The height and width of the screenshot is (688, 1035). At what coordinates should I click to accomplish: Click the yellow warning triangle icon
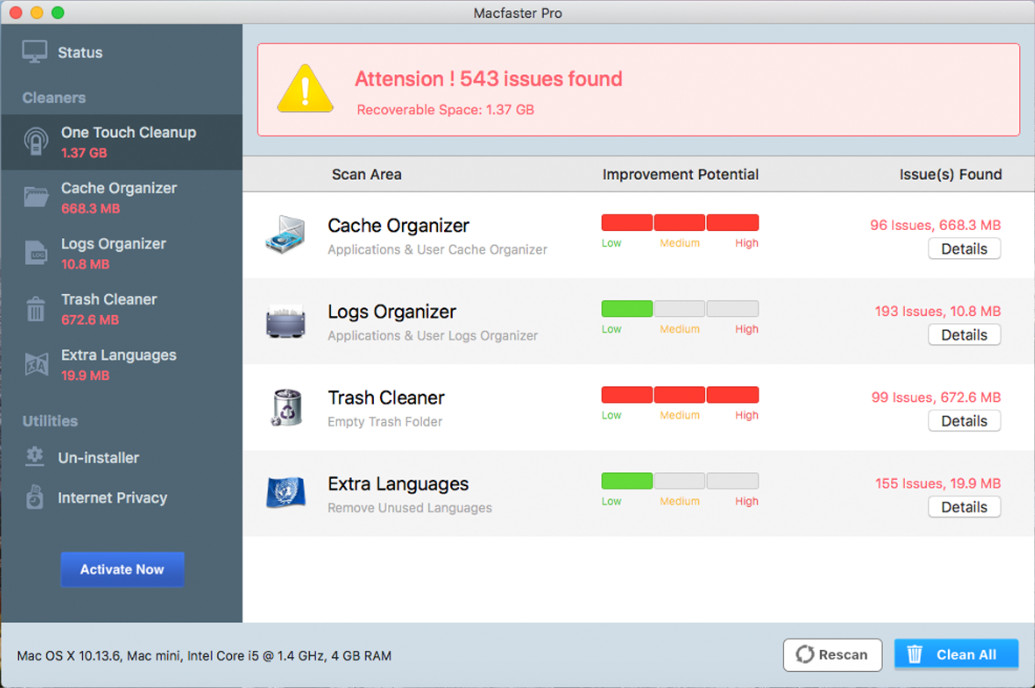click(x=305, y=89)
